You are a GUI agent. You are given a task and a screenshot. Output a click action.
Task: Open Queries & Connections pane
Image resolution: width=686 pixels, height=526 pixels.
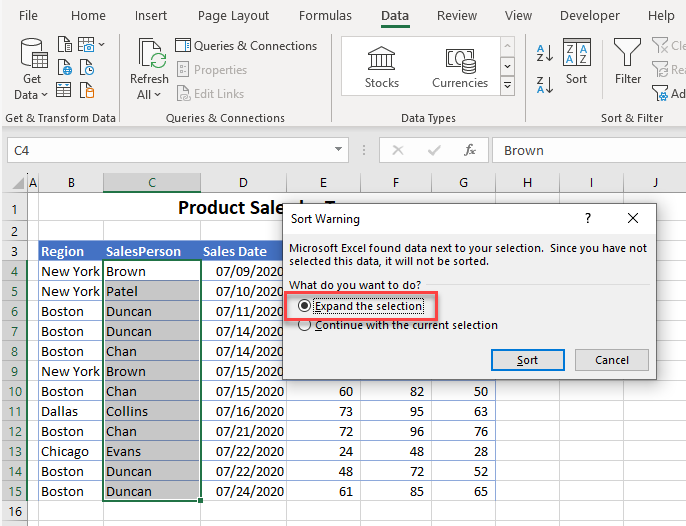[246, 46]
